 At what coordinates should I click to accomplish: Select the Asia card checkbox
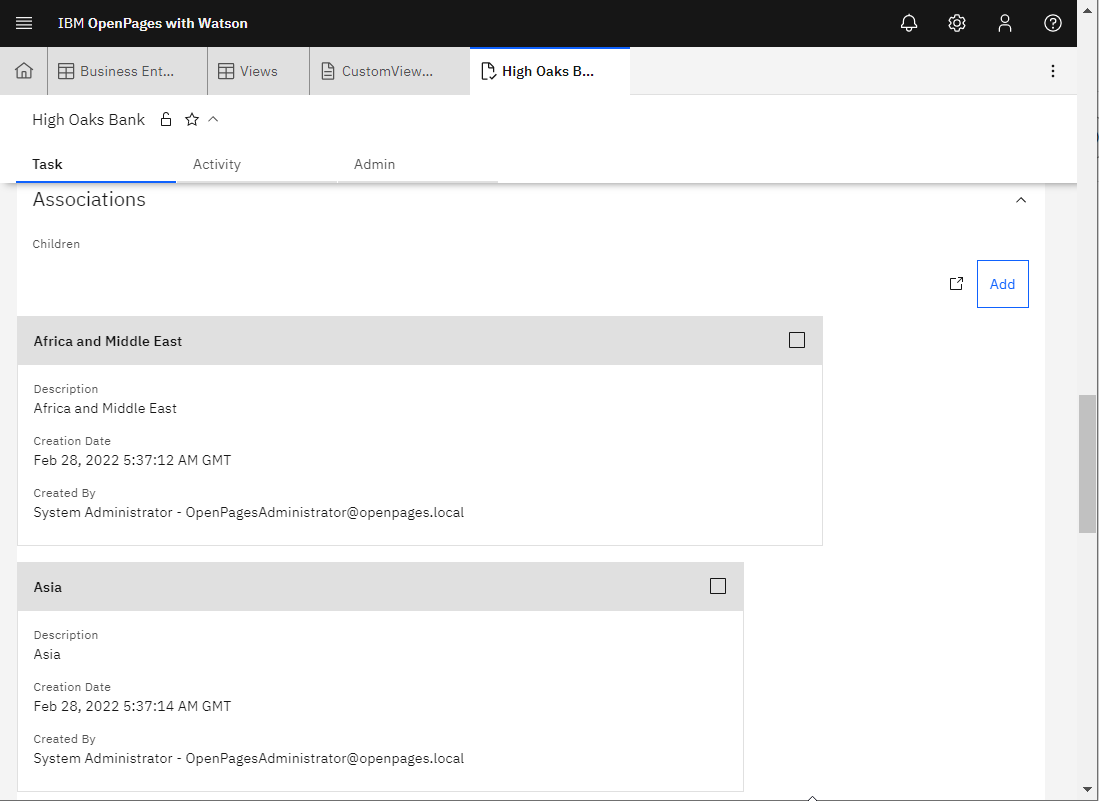(x=718, y=586)
